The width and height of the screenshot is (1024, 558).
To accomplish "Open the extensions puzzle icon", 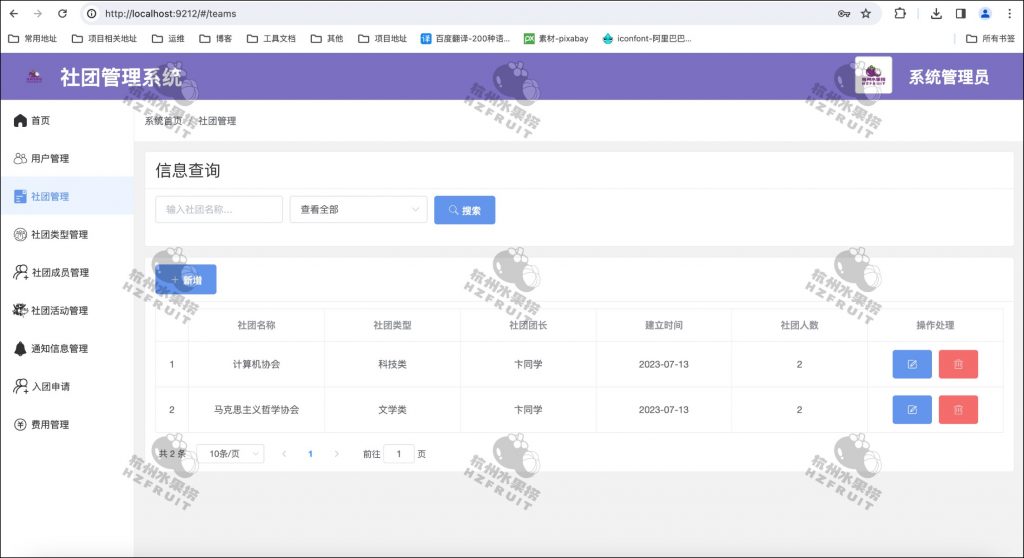I will 900,13.
